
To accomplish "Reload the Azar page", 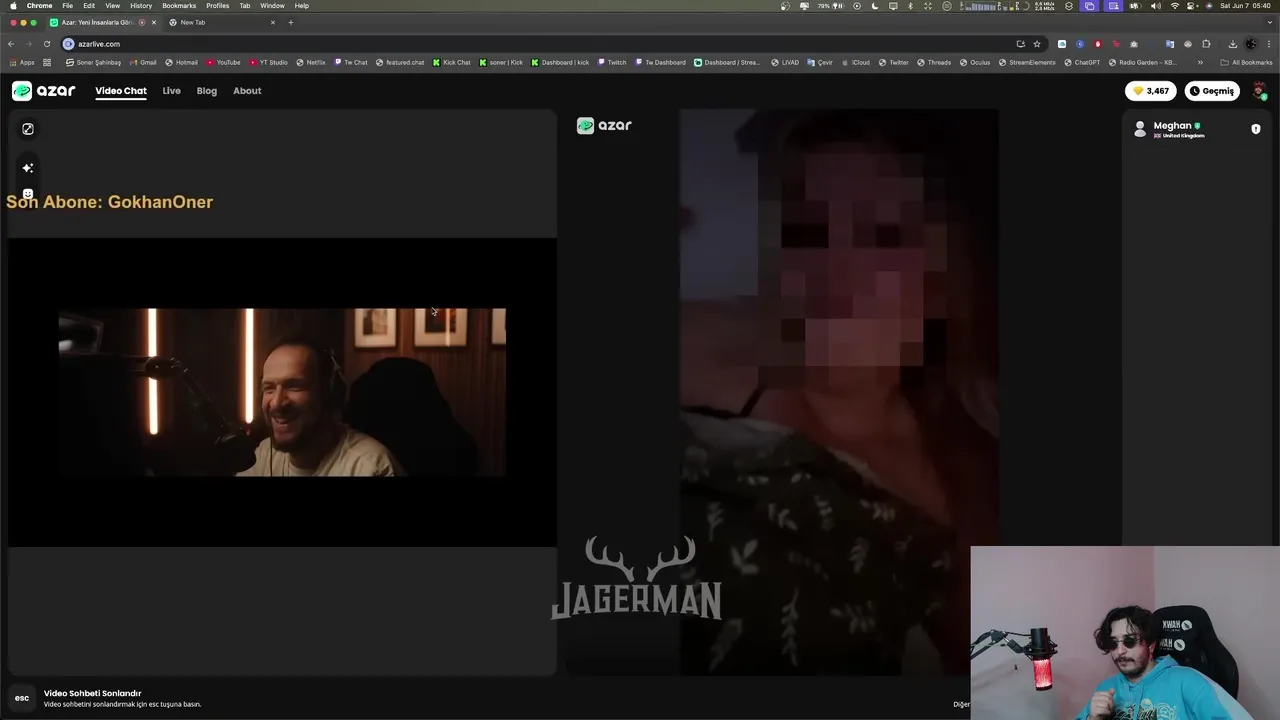I will click(46, 44).
